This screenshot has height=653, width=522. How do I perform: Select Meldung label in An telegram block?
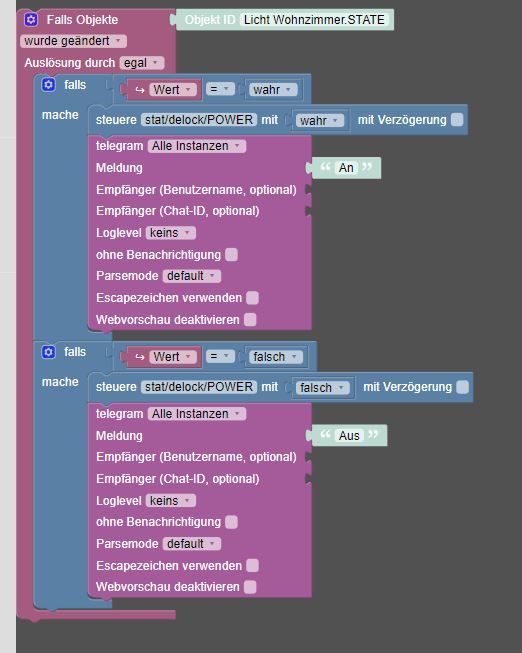(119, 168)
